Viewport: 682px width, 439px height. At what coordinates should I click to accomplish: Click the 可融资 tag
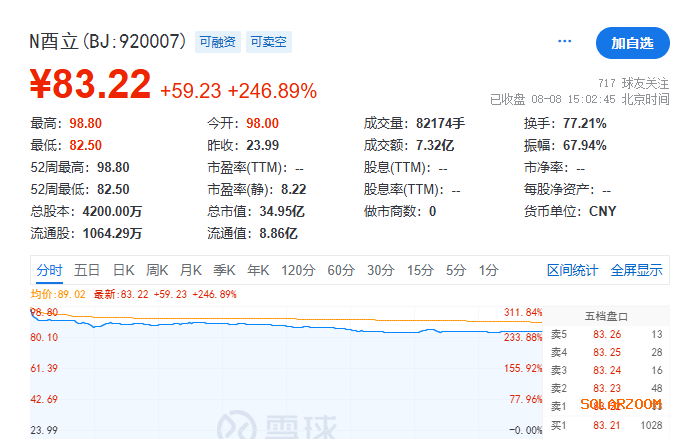[x=218, y=42]
